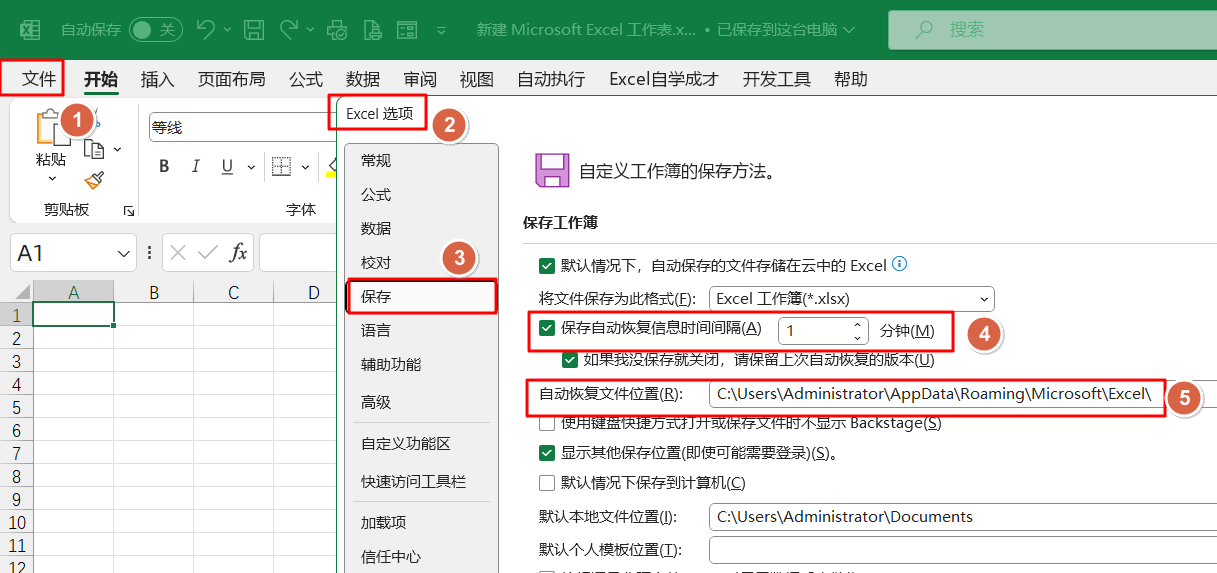
Task: Click the form icon in quick access toolbar
Action: pyautogui.click(x=406, y=30)
